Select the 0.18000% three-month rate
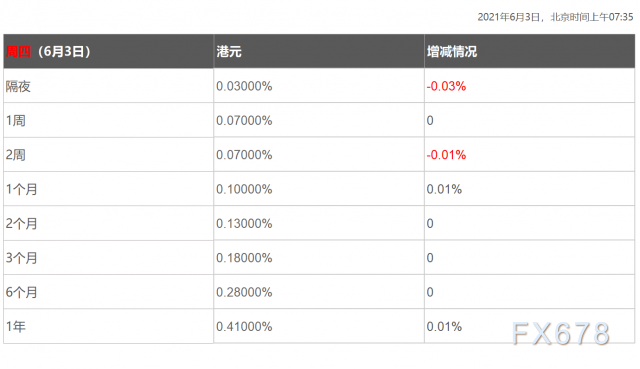640x369 pixels. [244, 258]
